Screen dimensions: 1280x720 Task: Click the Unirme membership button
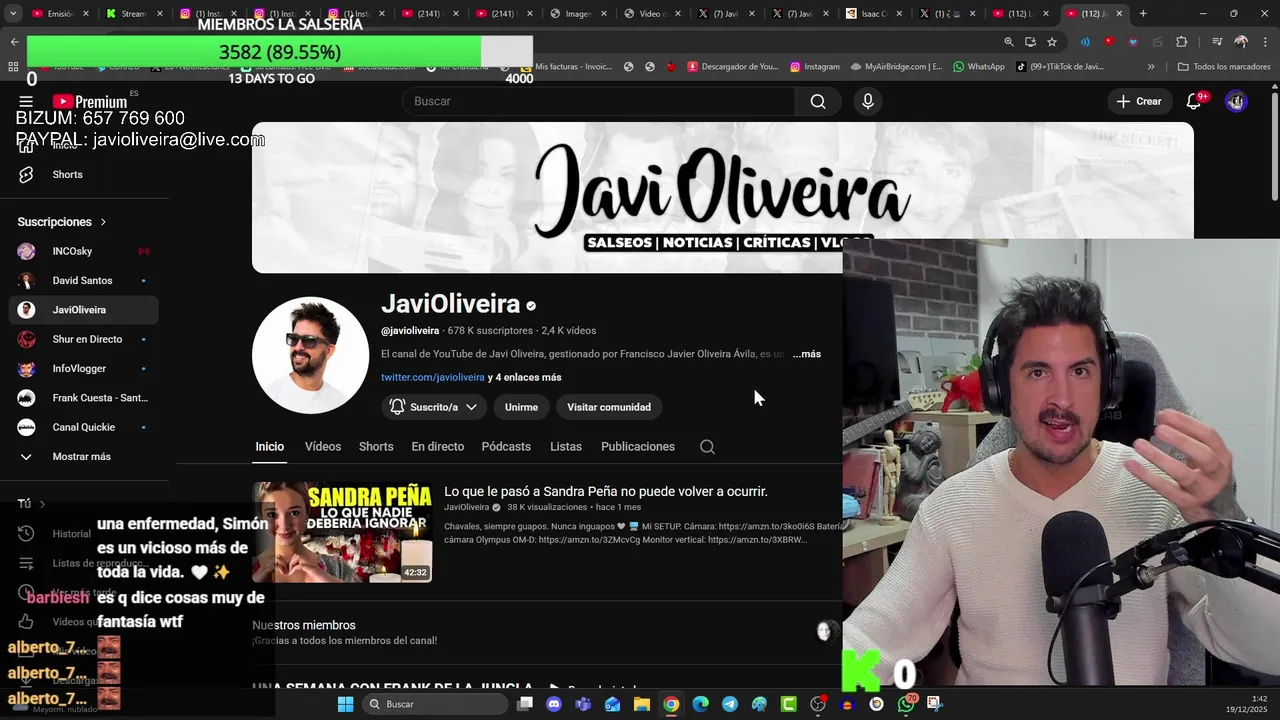click(521, 407)
